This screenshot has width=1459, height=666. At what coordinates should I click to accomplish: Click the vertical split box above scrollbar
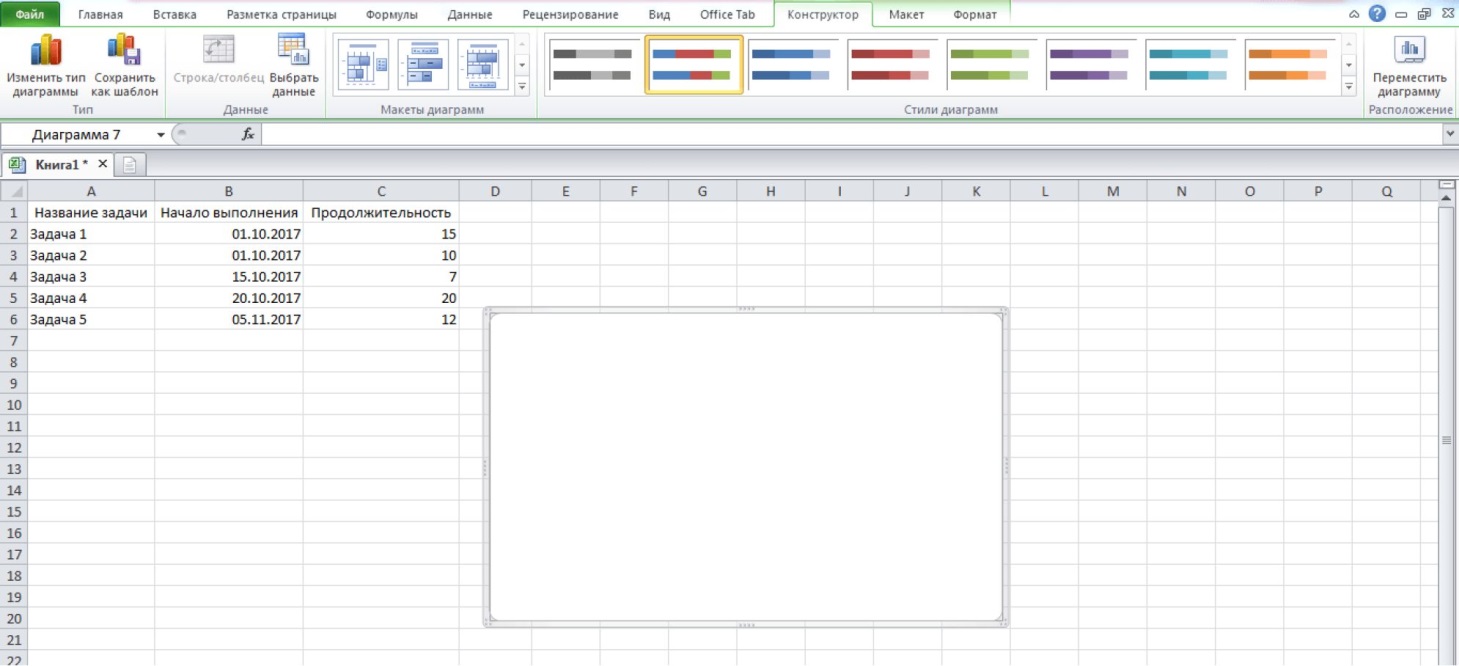tap(1445, 185)
